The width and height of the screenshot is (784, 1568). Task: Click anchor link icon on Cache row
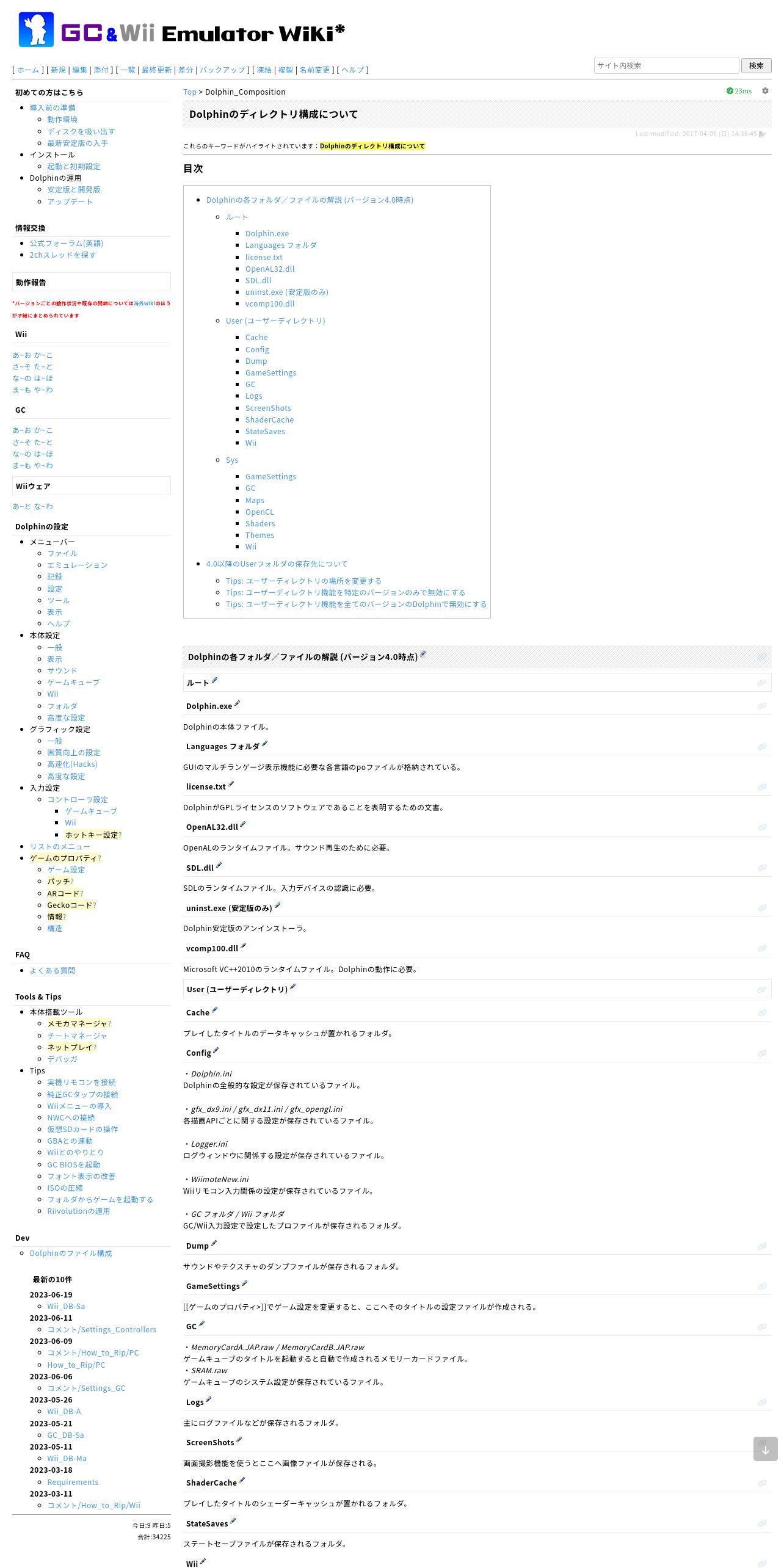[x=762, y=1013]
